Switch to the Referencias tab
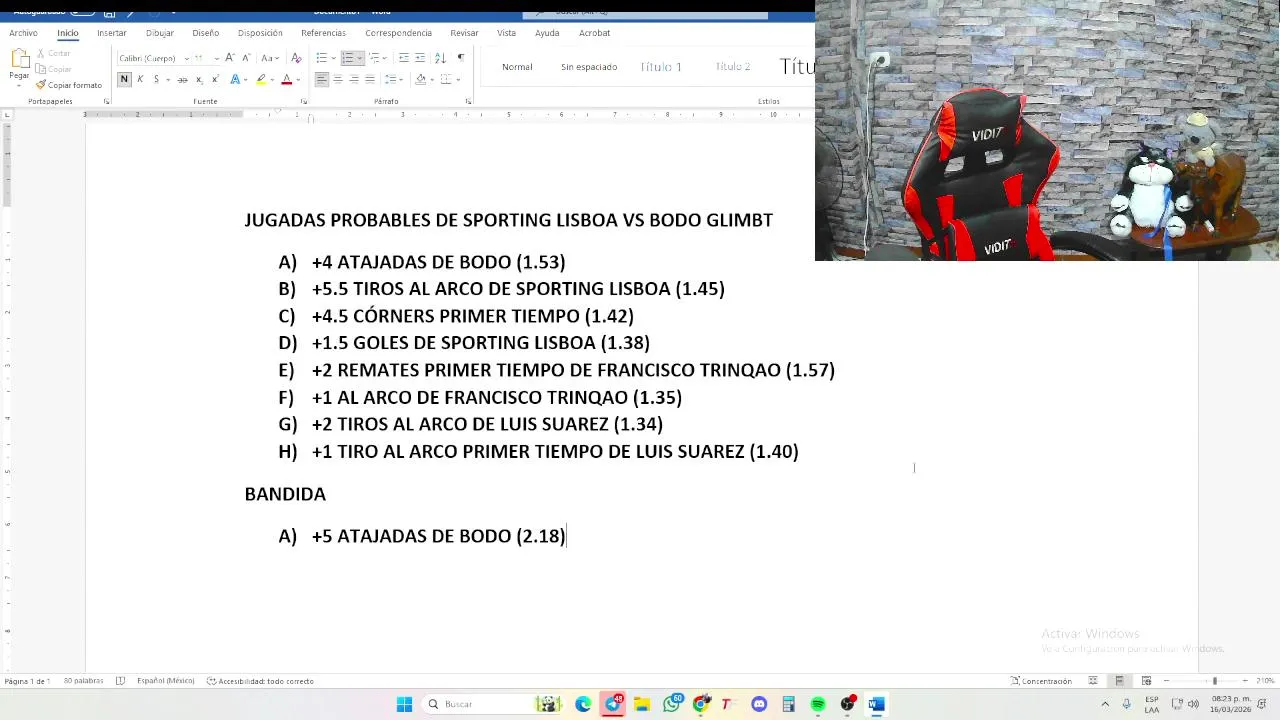 [x=323, y=33]
